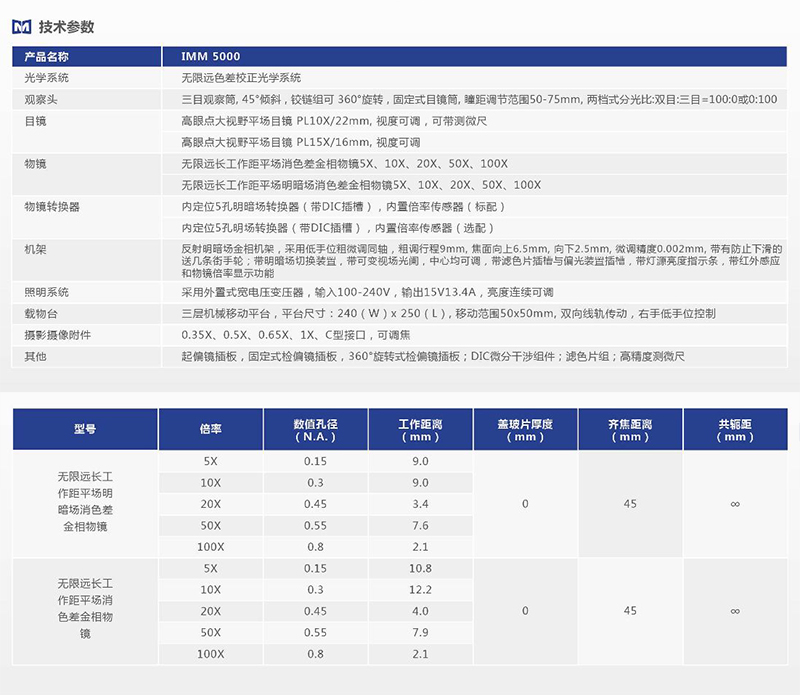Image resolution: width=800 pixels, height=695 pixels.
Task: Click the 其他 row label
Action: click(x=37, y=357)
